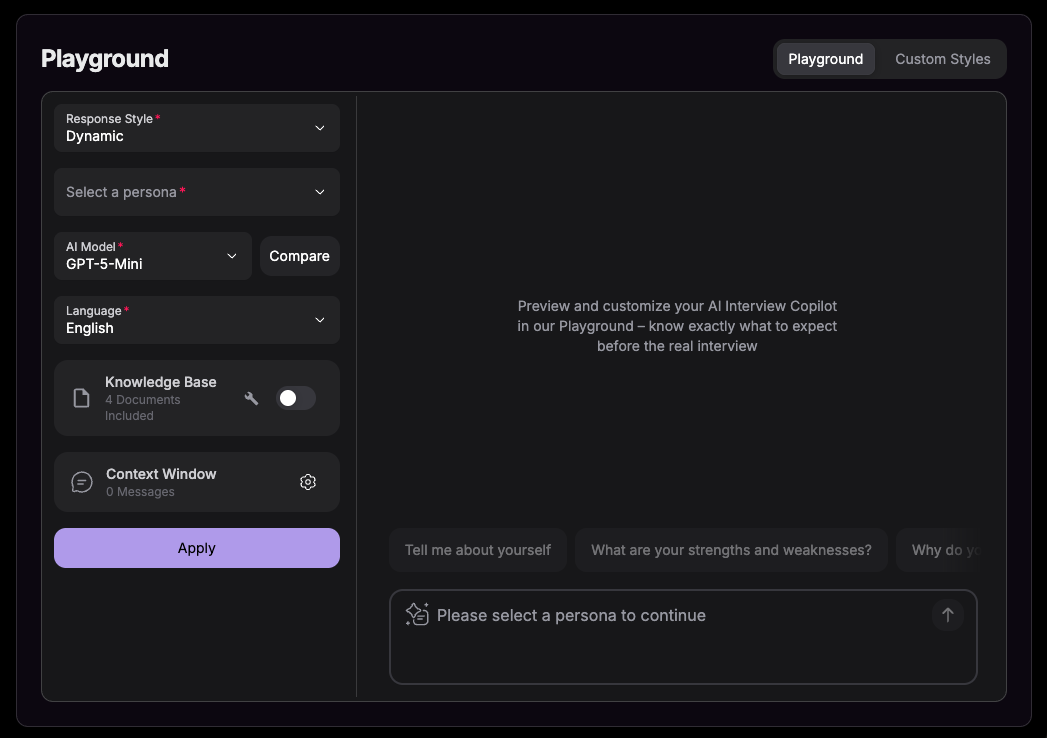Click the chevron on the Response Style selector

click(320, 128)
